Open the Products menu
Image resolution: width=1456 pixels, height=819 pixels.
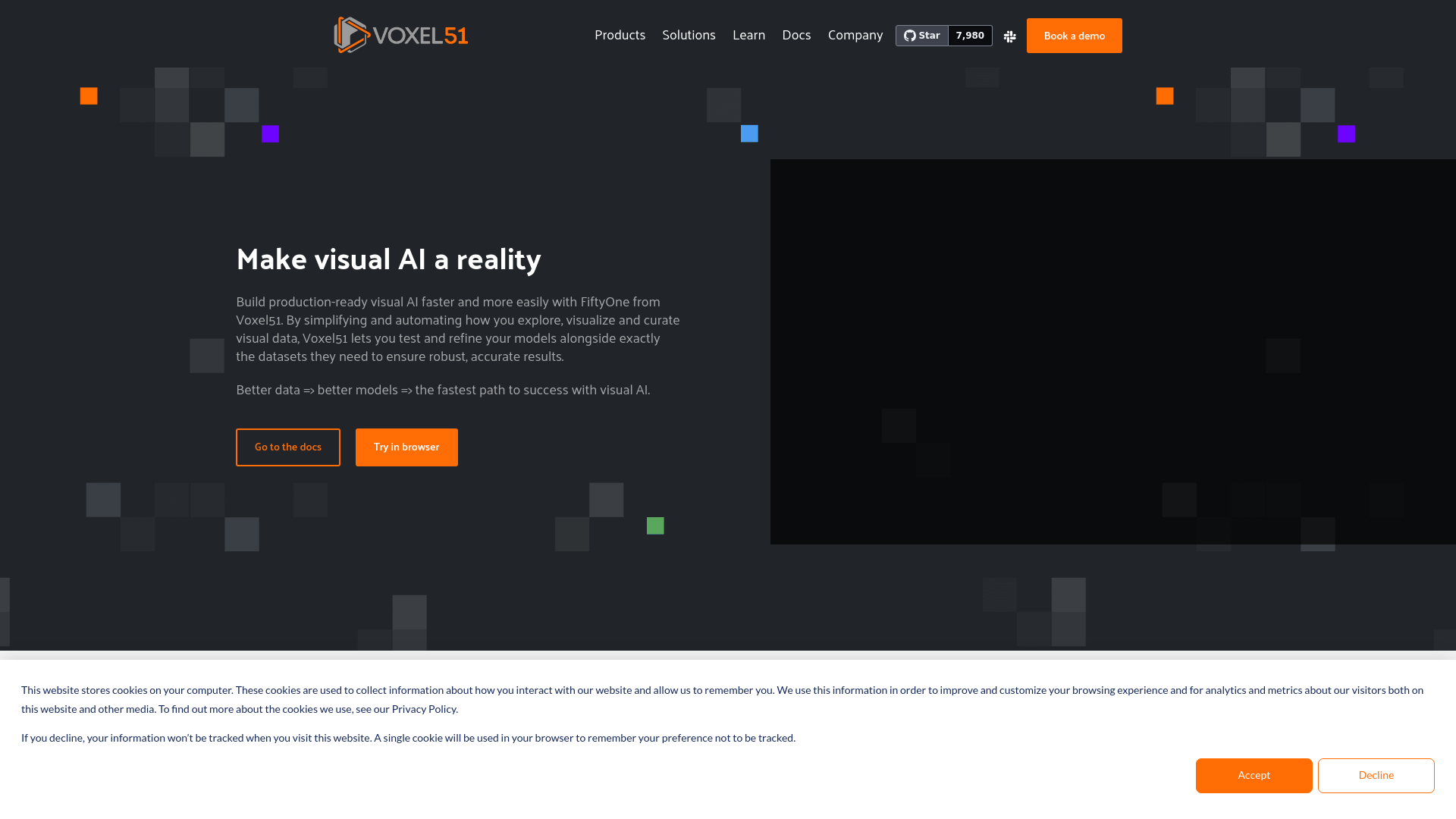(x=620, y=35)
